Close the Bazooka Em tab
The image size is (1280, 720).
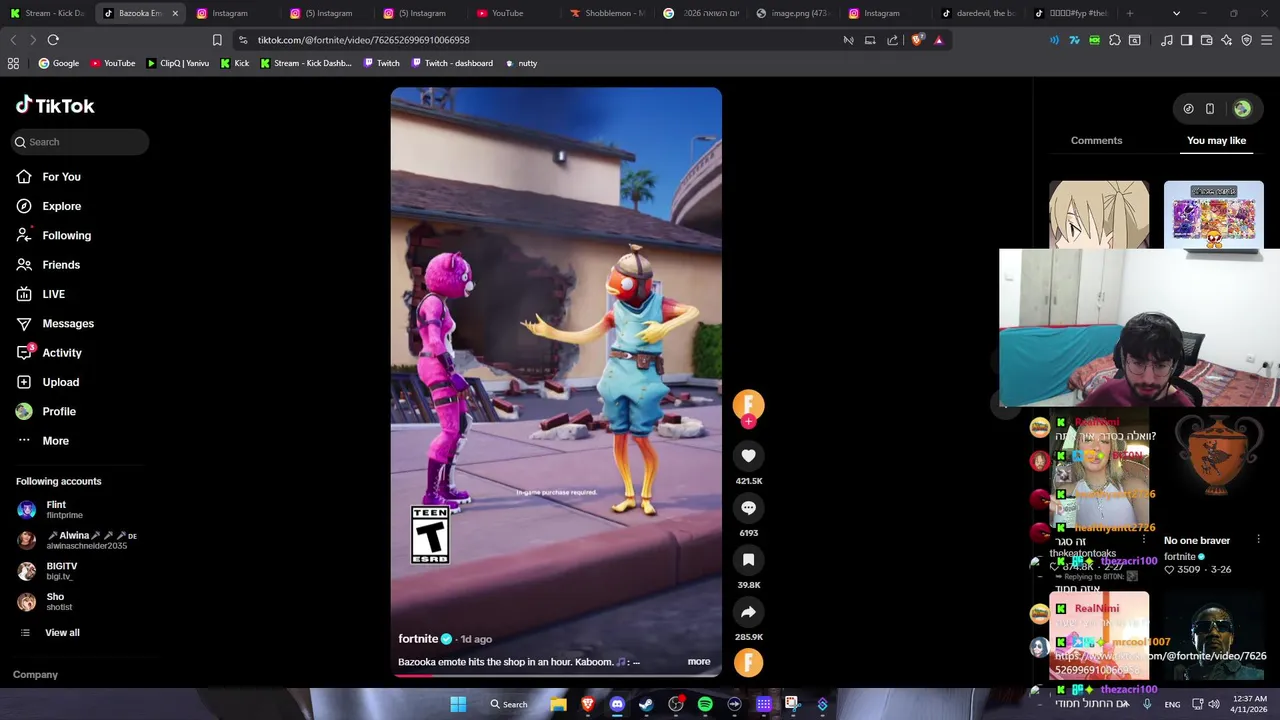click(x=176, y=13)
